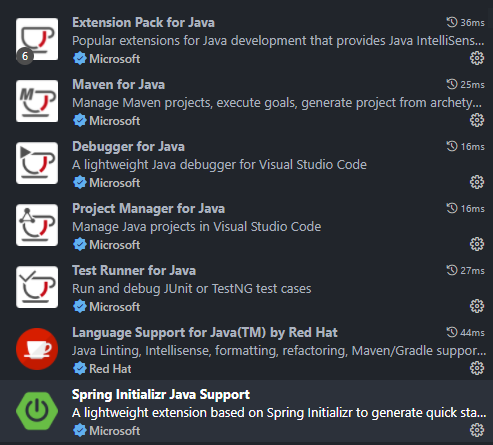This screenshot has height=445, width=493.
Task: Open manage gear for Debugger for Java
Action: pyautogui.click(x=477, y=182)
